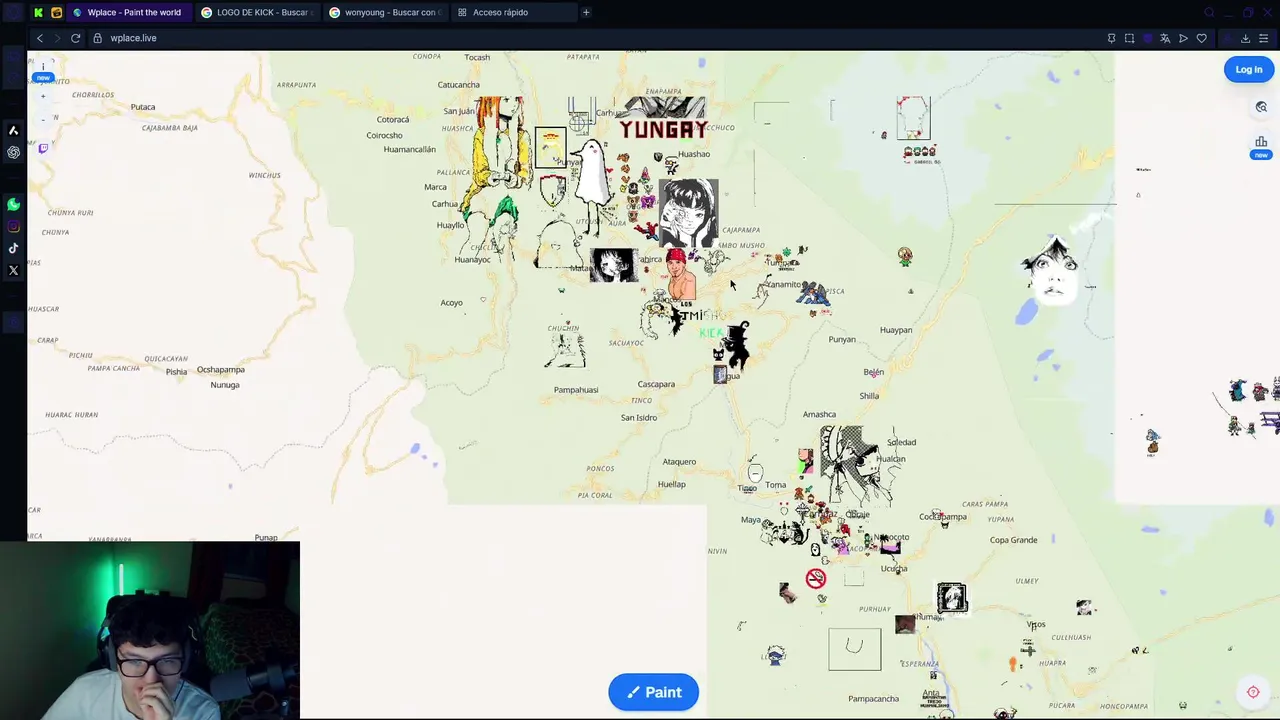Click the snapshot capture icon
The height and width of the screenshot is (720, 1280).
(1129, 38)
